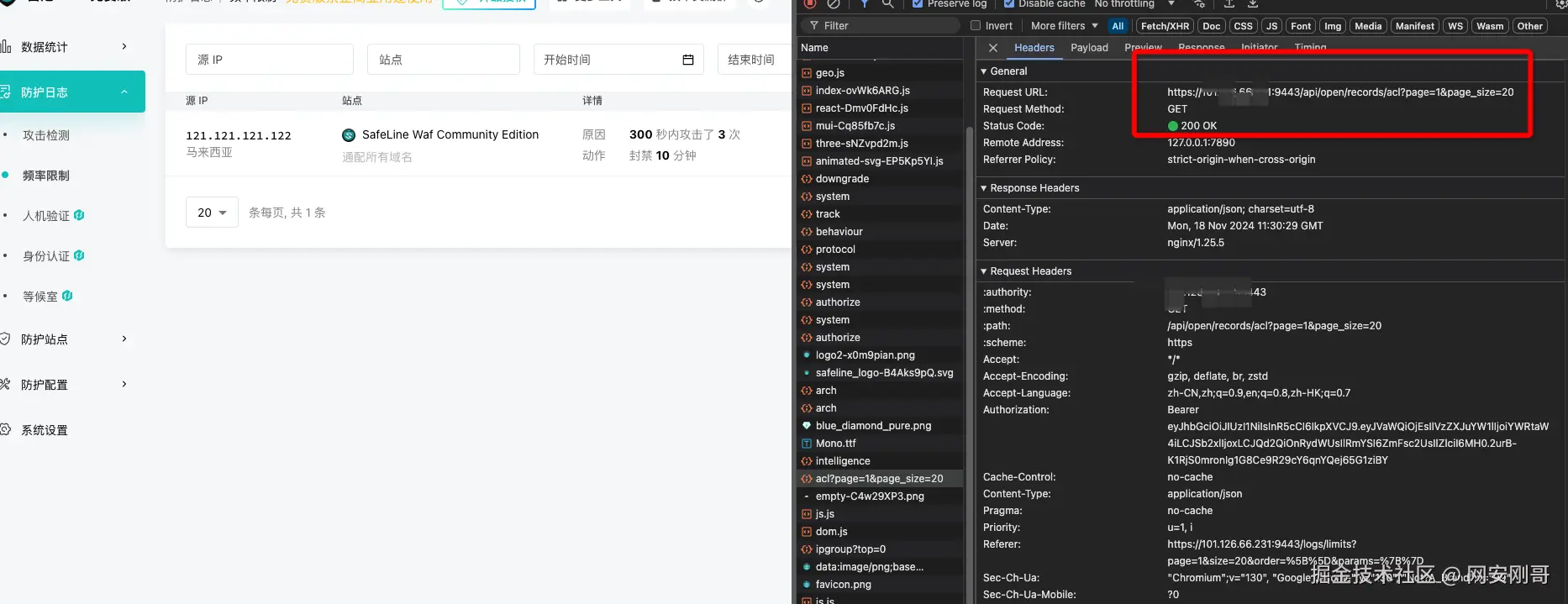
Task: Open the 20 per page dropdown
Action: [x=212, y=213]
